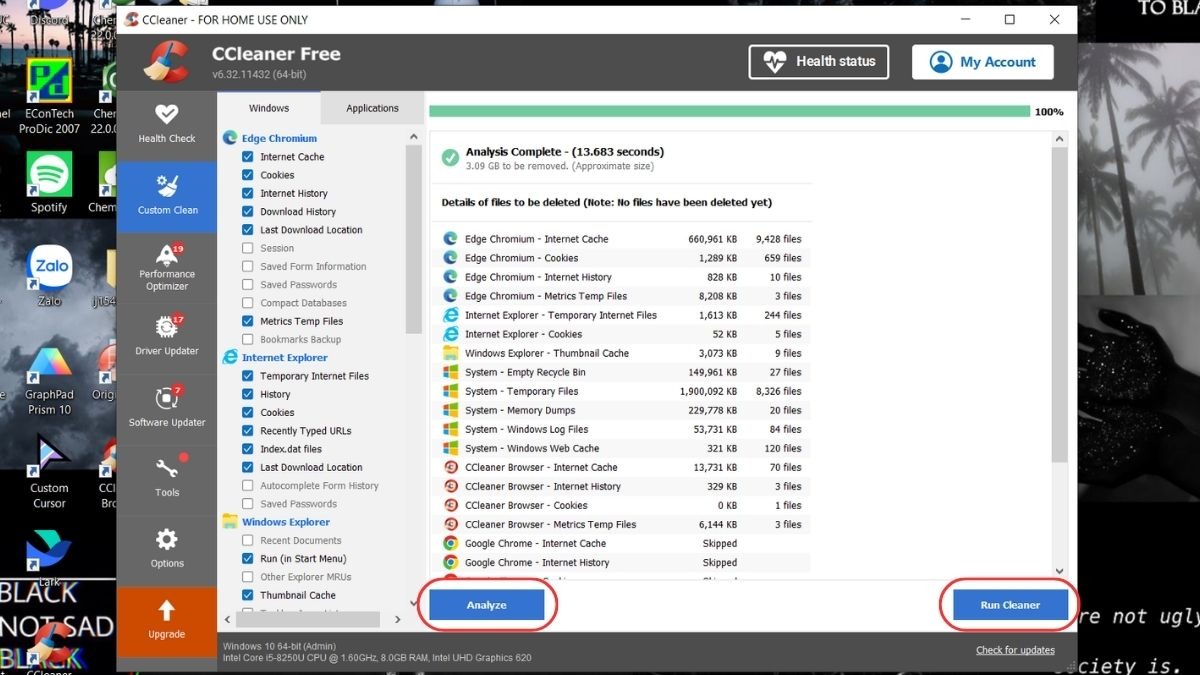The height and width of the screenshot is (675, 1200).
Task: Open the Custom Cursor desktop shortcut
Action: [49, 472]
